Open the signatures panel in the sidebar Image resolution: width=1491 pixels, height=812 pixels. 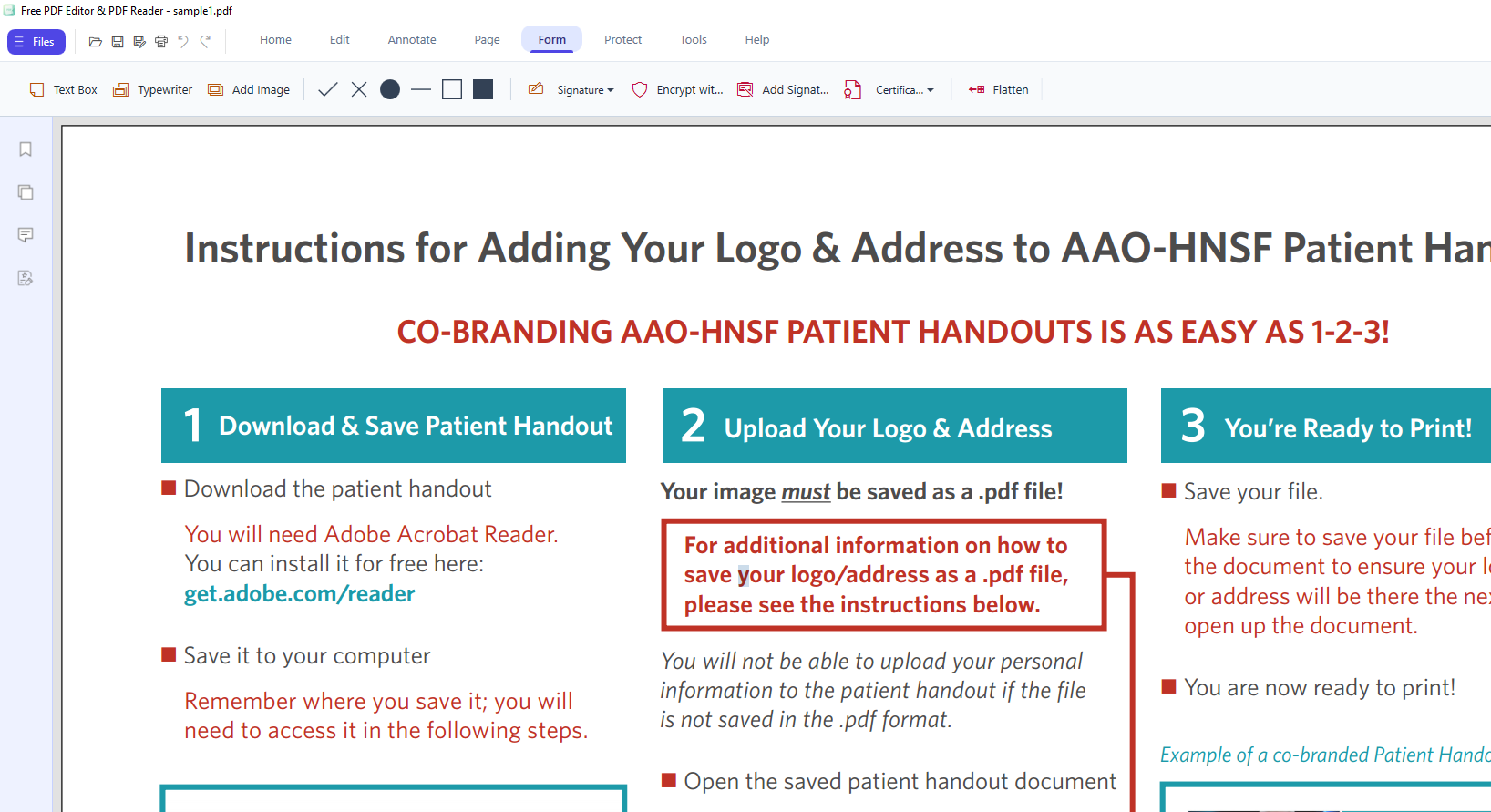(x=26, y=278)
